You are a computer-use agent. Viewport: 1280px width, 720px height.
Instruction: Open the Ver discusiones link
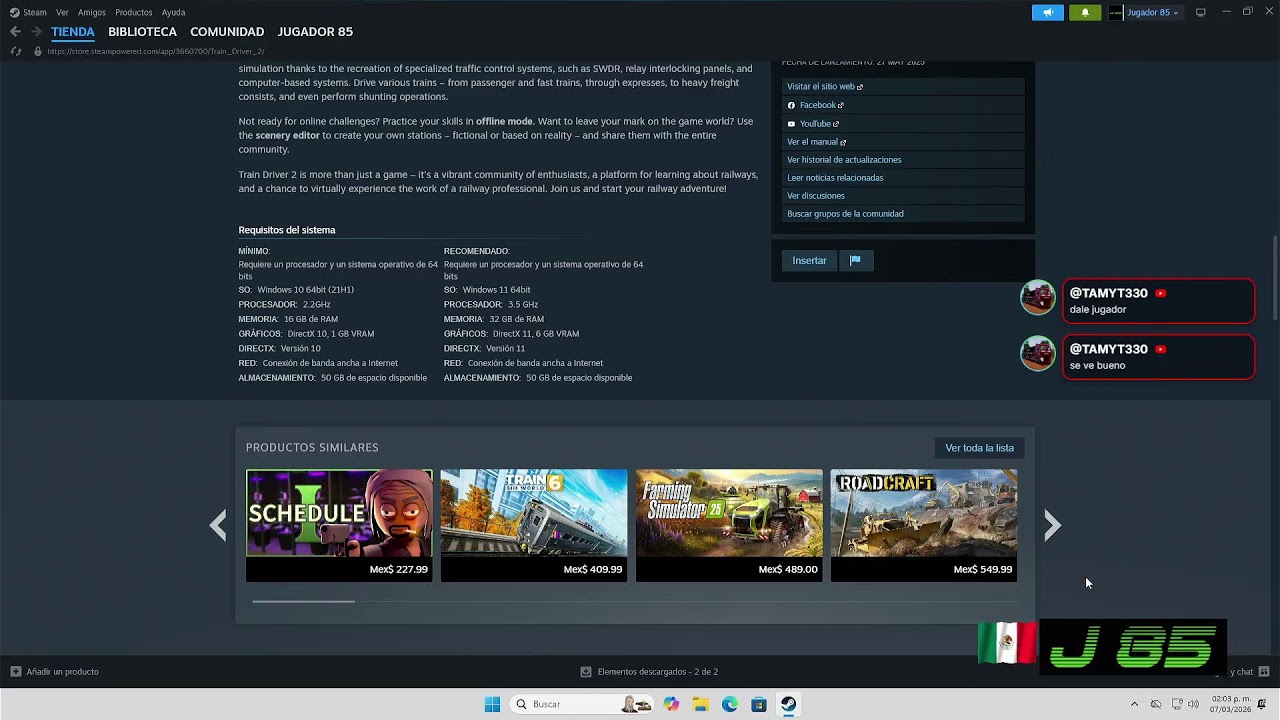(x=903, y=196)
